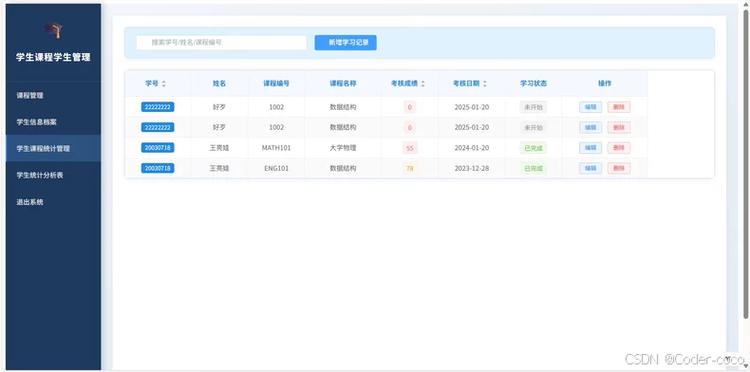Click the 课程编号 column header
The image size is (750, 372).
276,84
